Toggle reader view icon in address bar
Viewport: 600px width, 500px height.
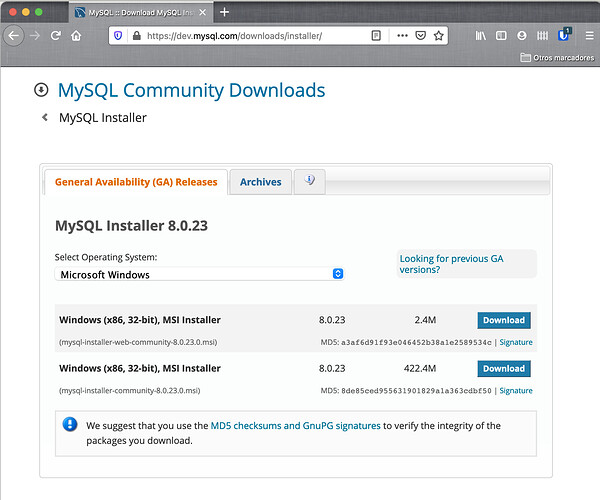click(x=376, y=36)
